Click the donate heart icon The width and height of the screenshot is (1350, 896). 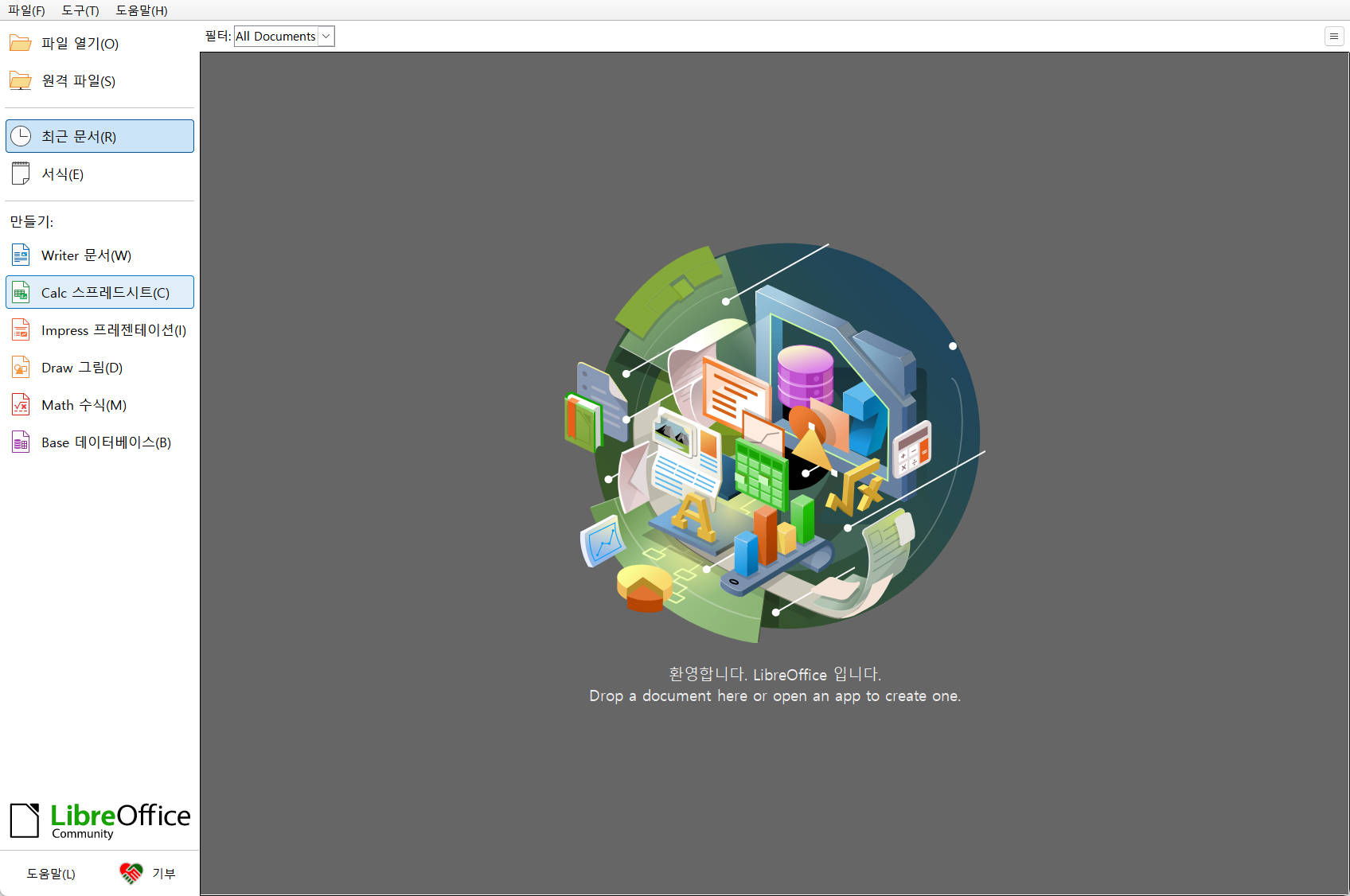pyautogui.click(x=131, y=873)
